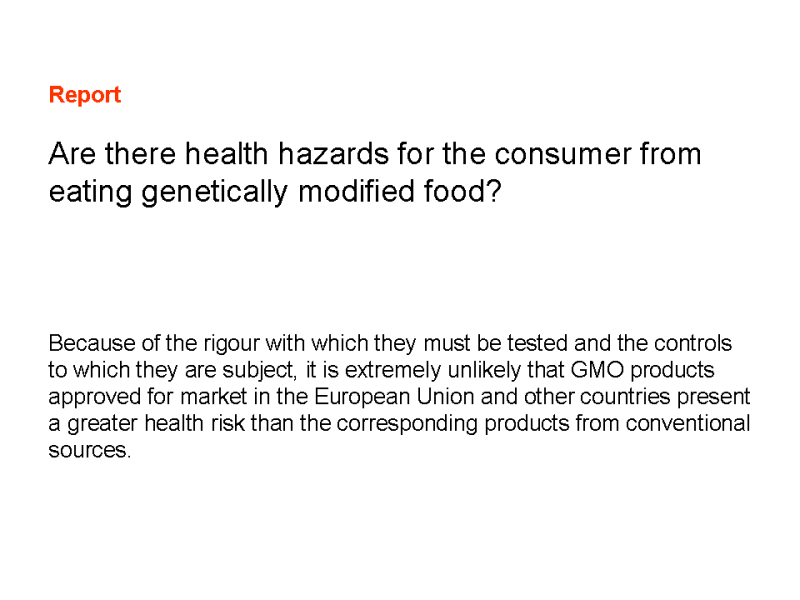Click the title line "eating genetically modified food?"
This screenshot has width=800, height=600.
tap(274, 192)
